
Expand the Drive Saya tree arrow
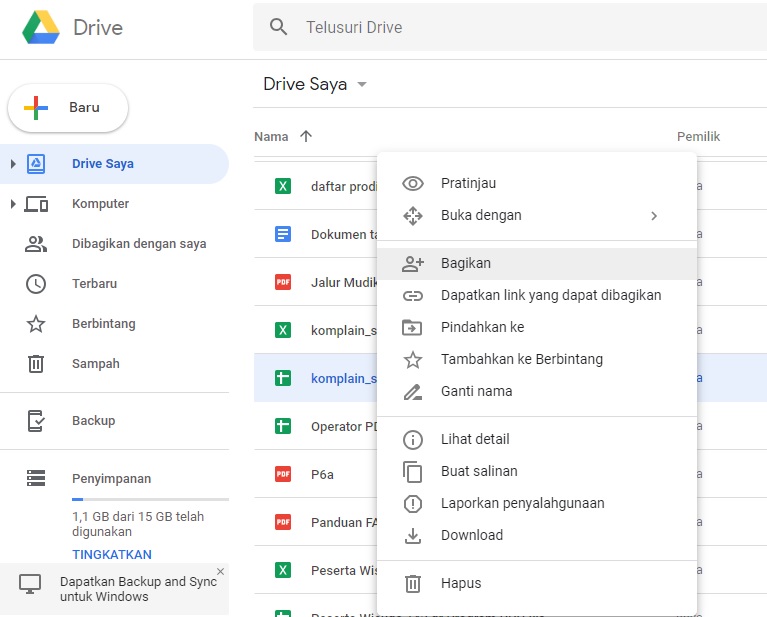coord(12,164)
